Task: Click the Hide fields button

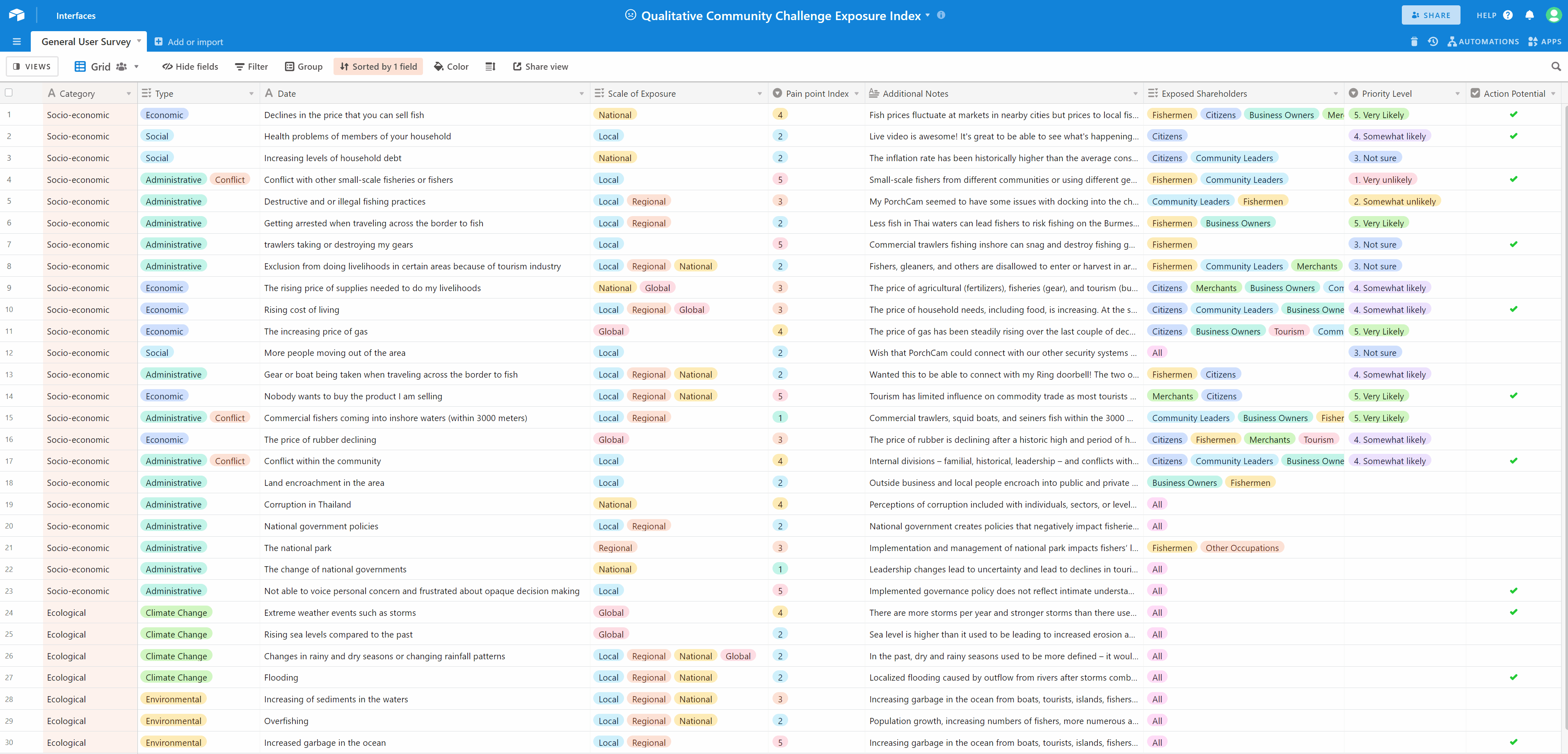Action: click(190, 66)
